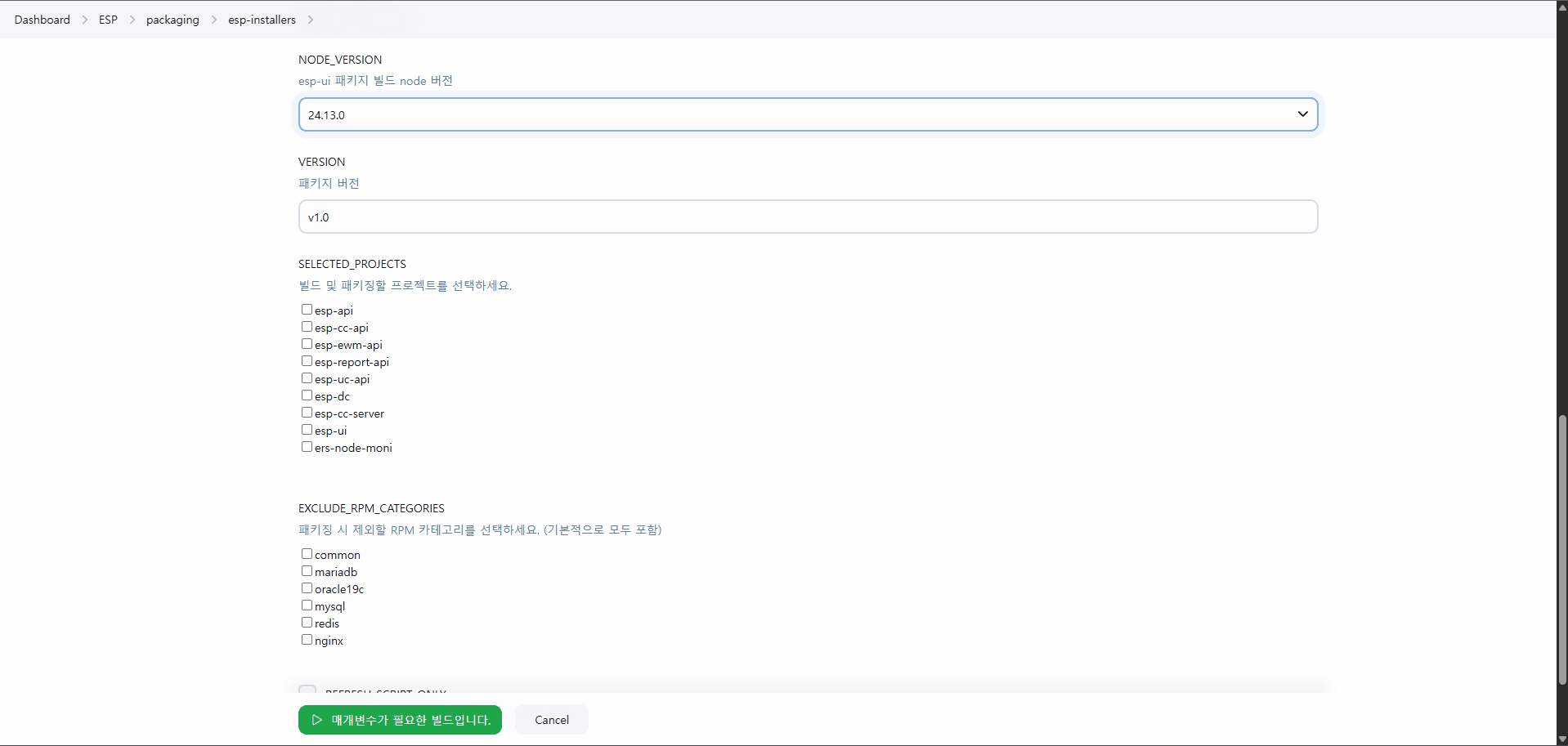Toggle the esp-dc checkbox
1568x746 pixels.
click(307, 395)
